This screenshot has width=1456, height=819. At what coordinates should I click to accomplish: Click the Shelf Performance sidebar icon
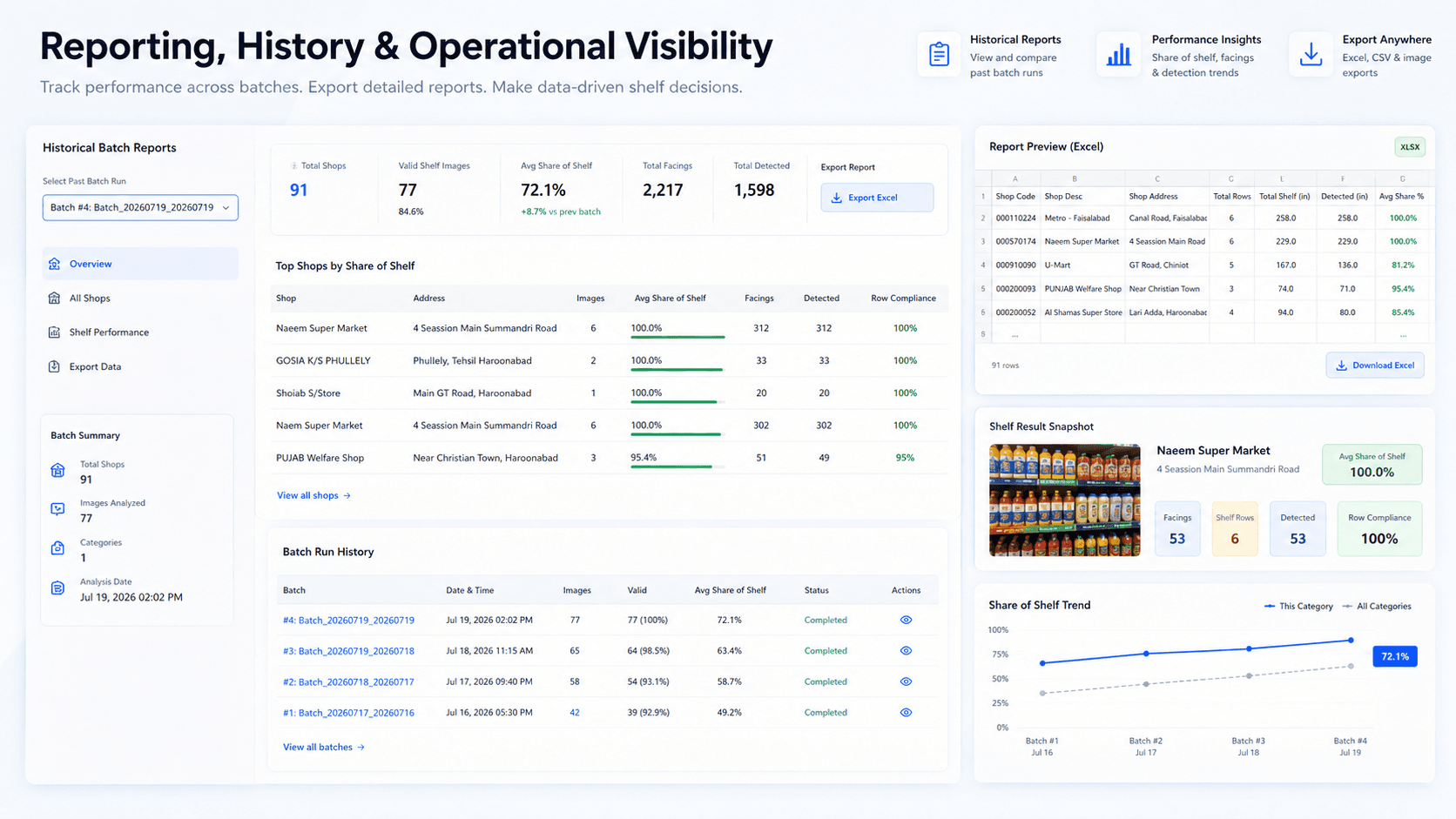[54, 332]
